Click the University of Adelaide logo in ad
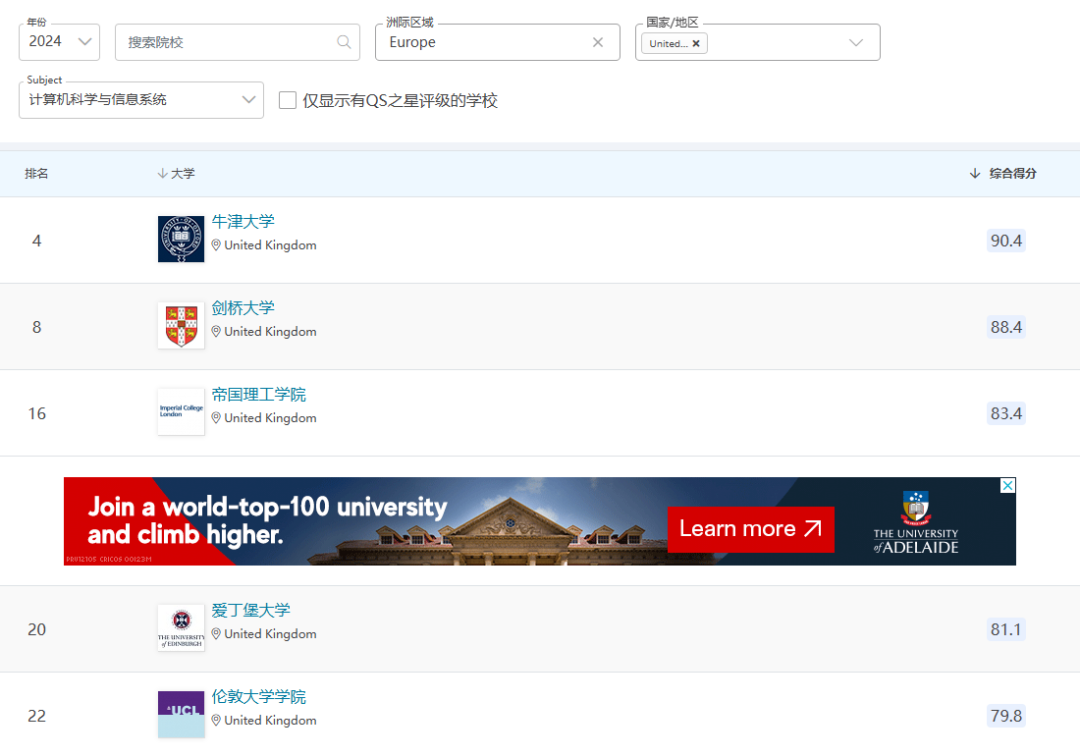Image resolution: width=1080 pixels, height=756 pixels. pos(915,523)
